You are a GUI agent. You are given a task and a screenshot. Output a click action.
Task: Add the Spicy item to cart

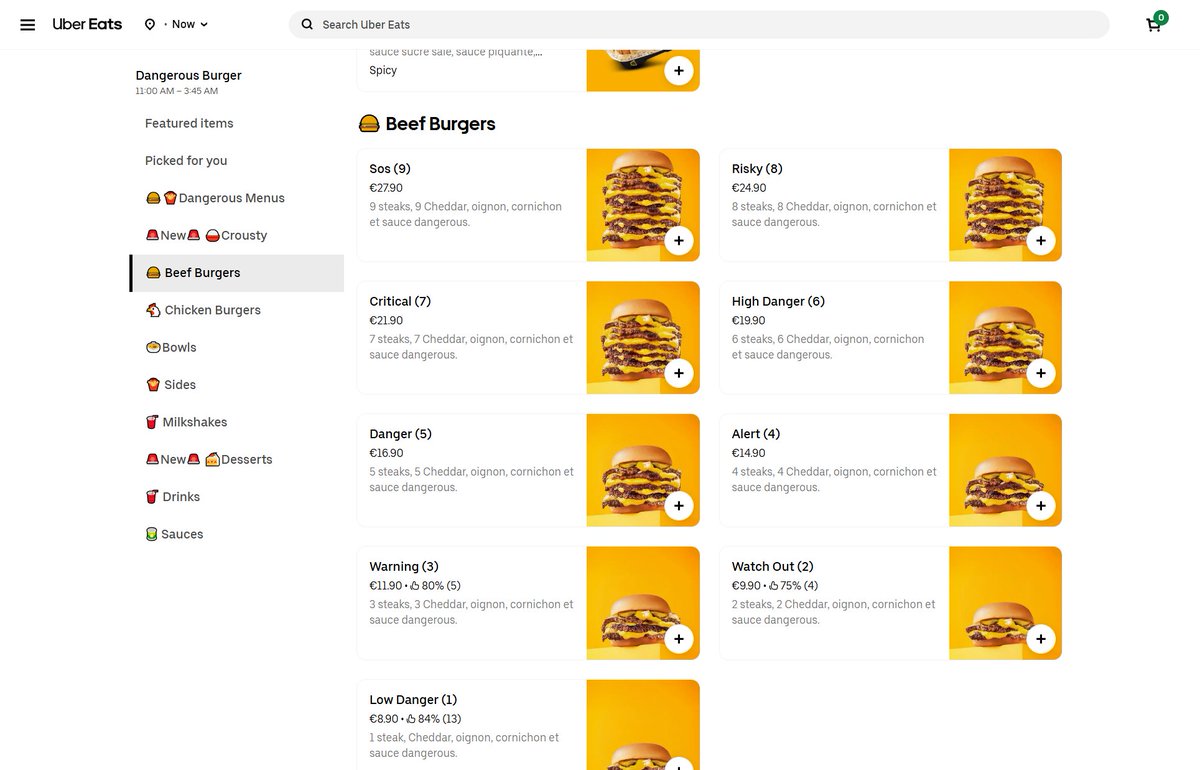click(679, 71)
